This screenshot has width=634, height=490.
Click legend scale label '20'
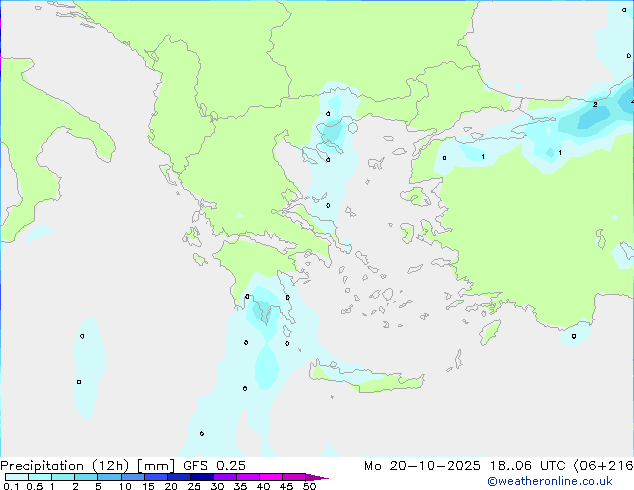171,486
